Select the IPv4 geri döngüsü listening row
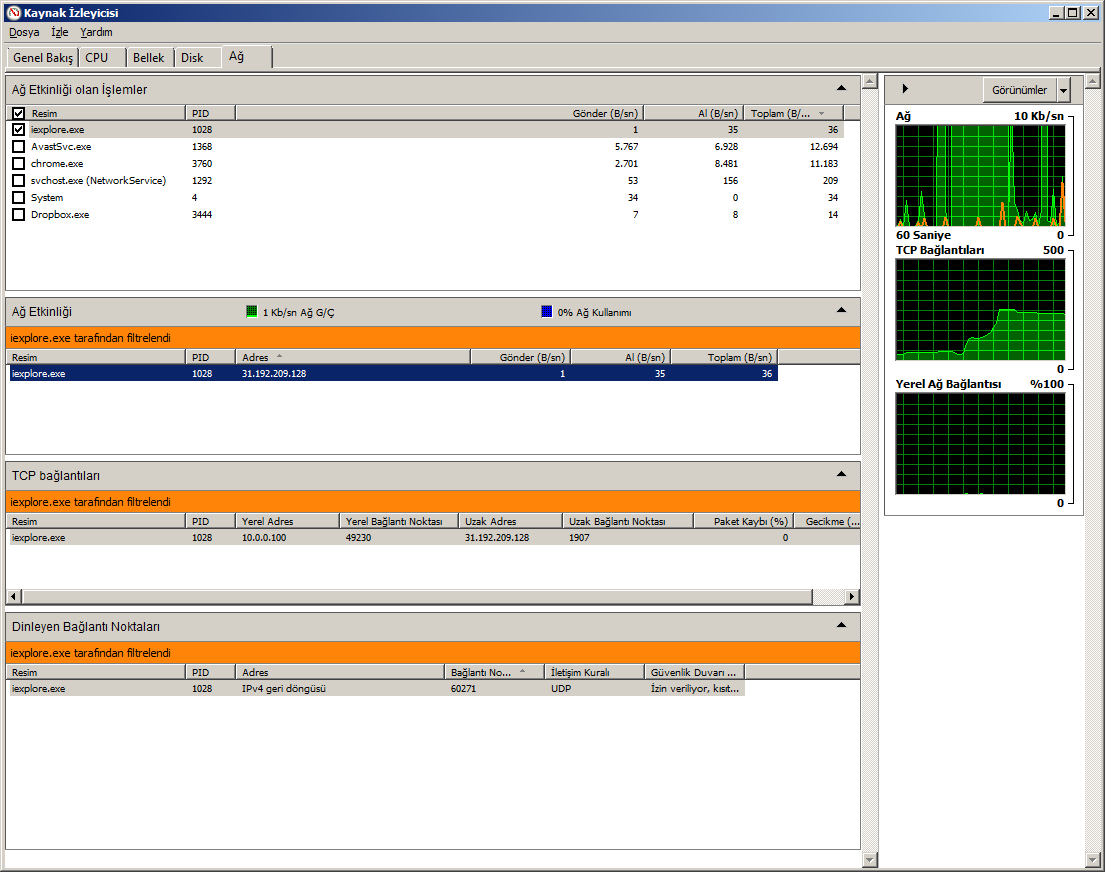This screenshot has width=1105, height=872. click(x=377, y=689)
